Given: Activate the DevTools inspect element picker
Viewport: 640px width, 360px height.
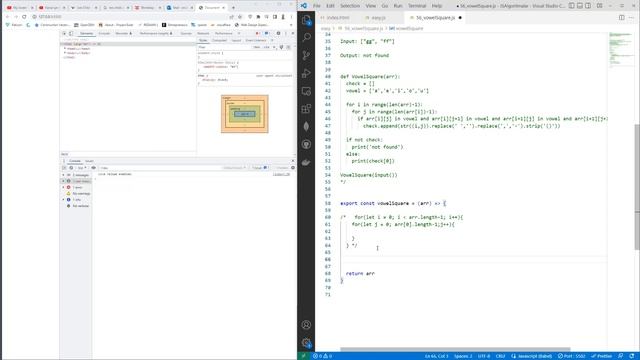Looking at the screenshot, I should point(64,33).
